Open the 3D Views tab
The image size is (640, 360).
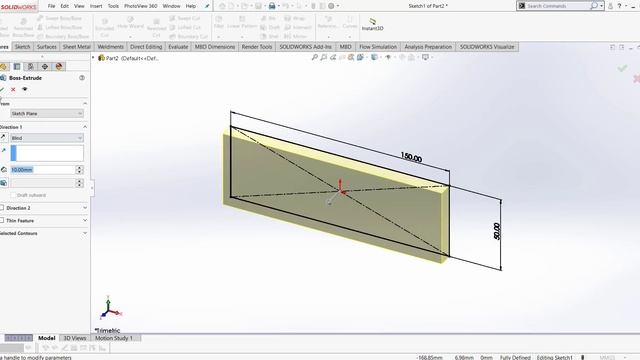pos(75,338)
